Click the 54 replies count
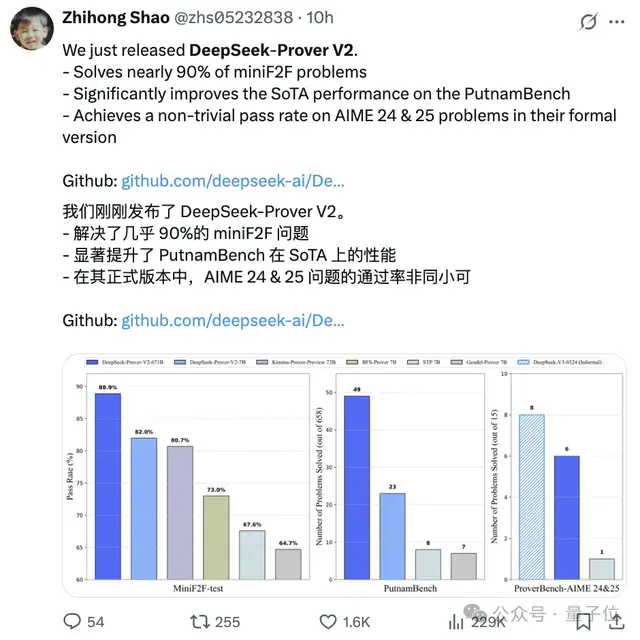Screen dimensions: 640x640 [x=95, y=621]
